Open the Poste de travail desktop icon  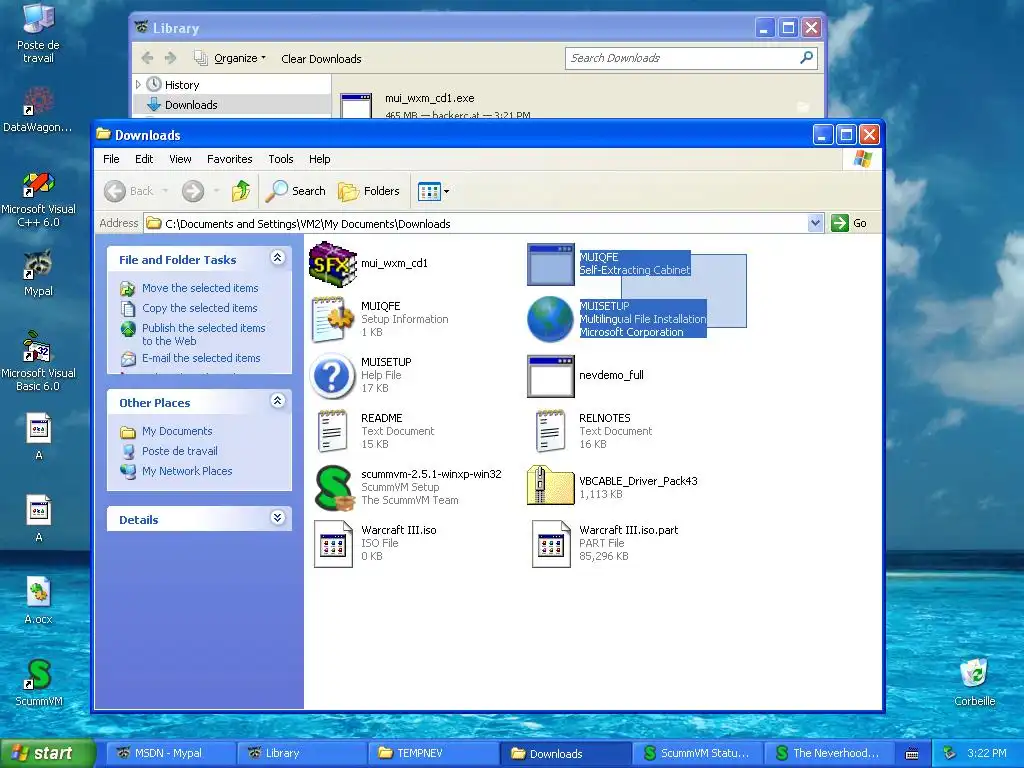(38, 33)
